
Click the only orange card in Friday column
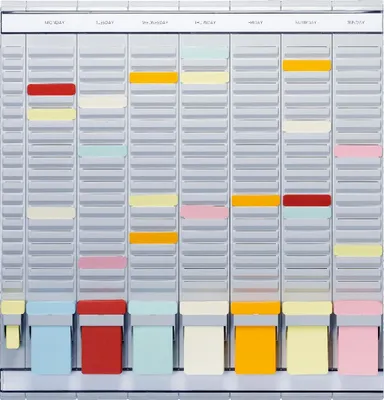(x=256, y=201)
